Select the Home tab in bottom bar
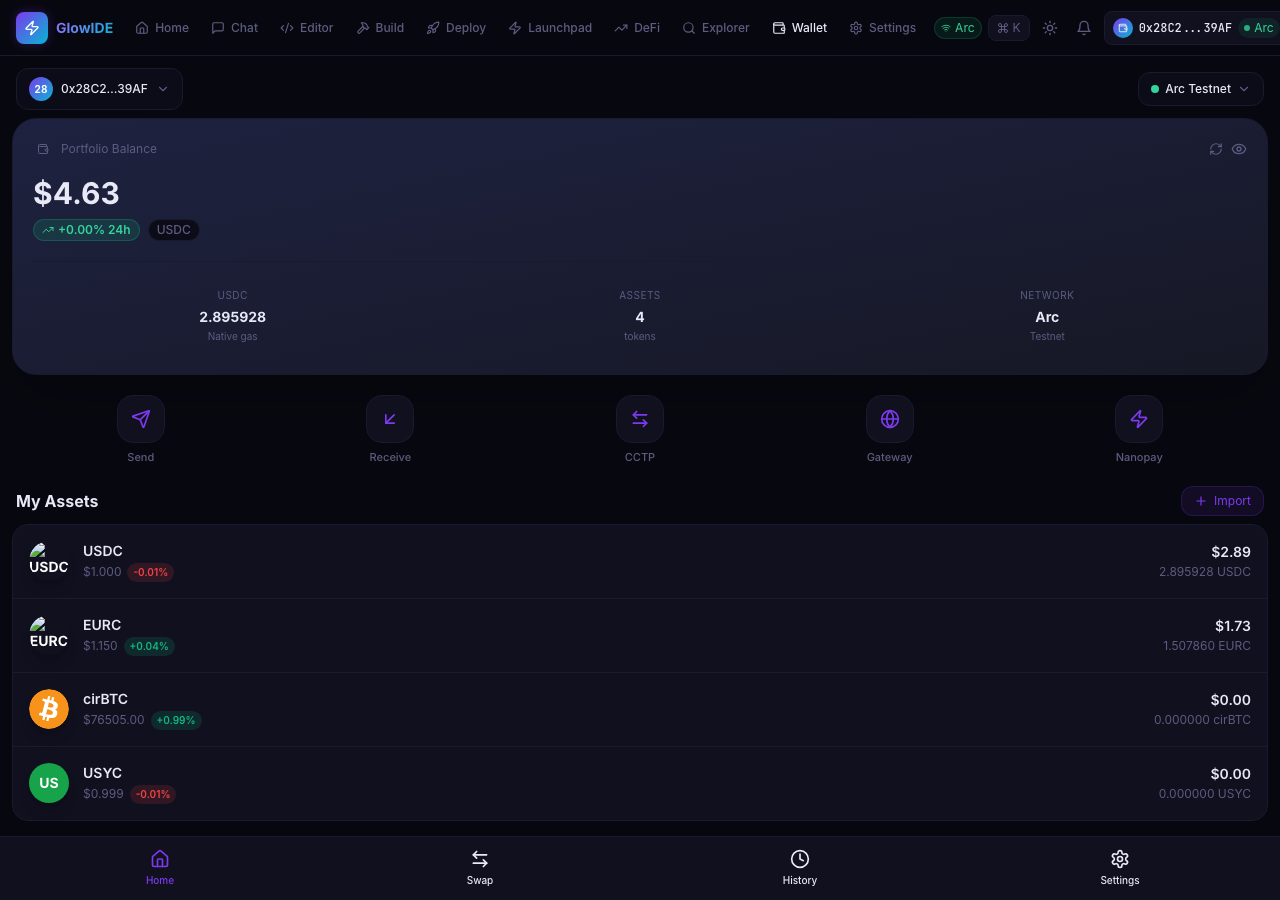The width and height of the screenshot is (1280, 900). click(160, 867)
